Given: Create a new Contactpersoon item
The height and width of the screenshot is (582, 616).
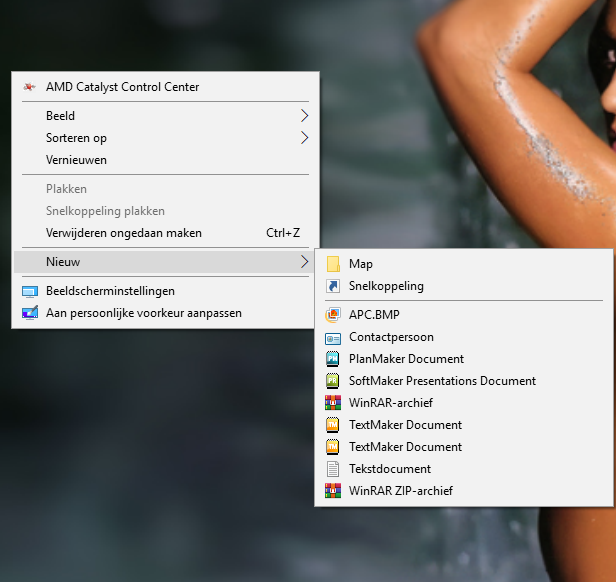Looking at the screenshot, I should [x=391, y=337].
